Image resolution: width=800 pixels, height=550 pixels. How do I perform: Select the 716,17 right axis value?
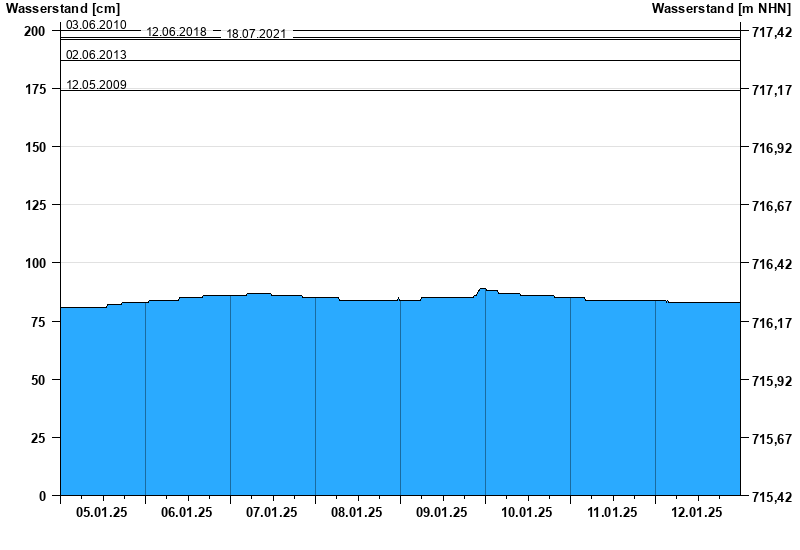[x=771, y=322]
